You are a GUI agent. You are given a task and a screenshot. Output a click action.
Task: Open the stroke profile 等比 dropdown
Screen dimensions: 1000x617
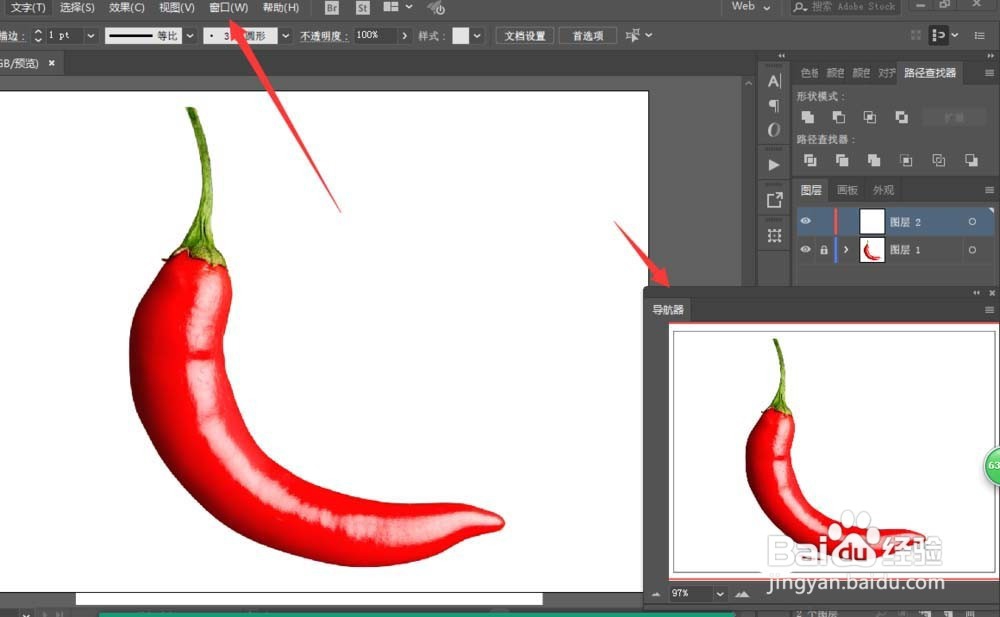click(x=189, y=36)
